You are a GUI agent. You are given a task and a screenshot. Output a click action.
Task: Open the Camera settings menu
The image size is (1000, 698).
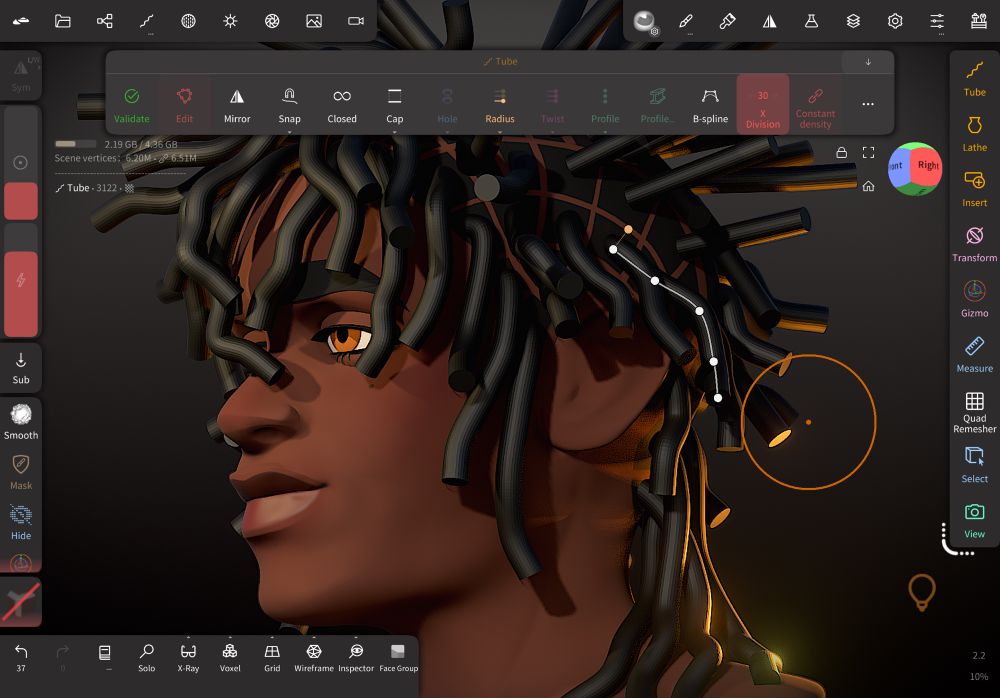tap(356, 21)
